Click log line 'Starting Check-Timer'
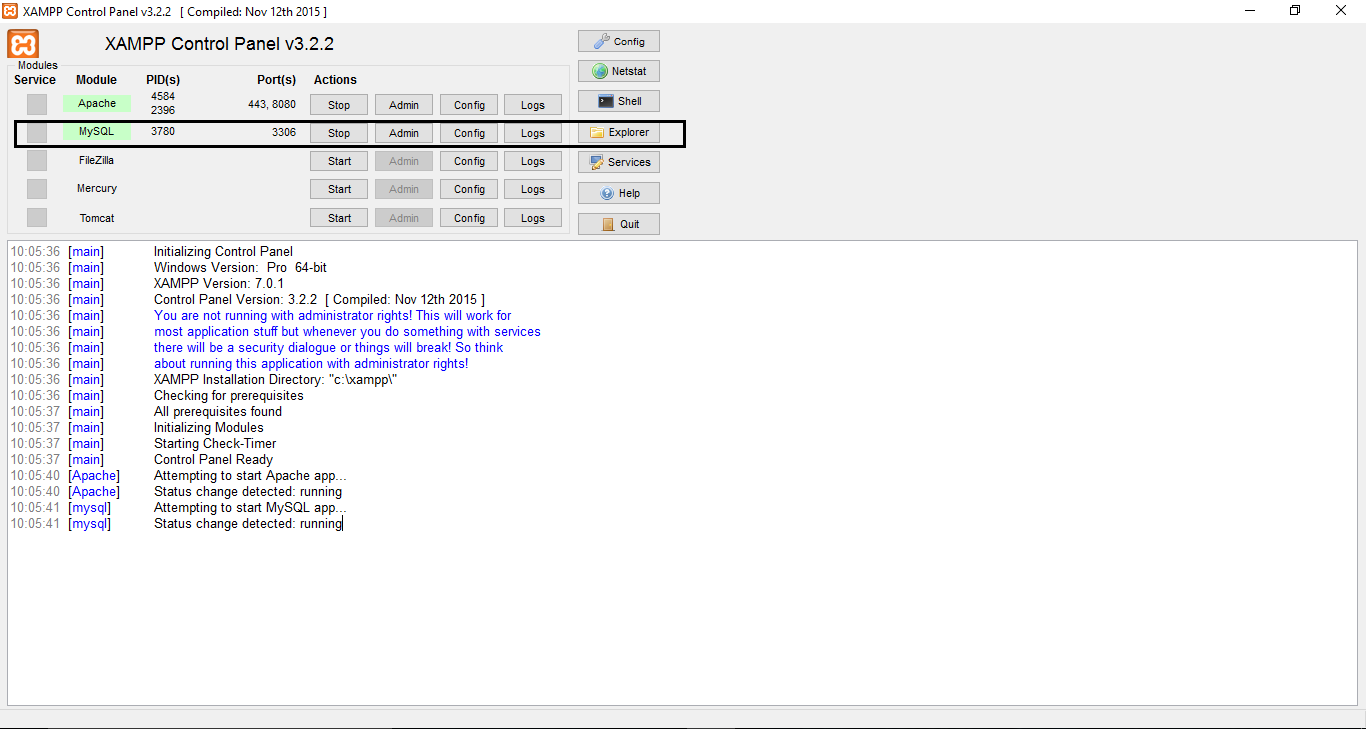 point(215,444)
